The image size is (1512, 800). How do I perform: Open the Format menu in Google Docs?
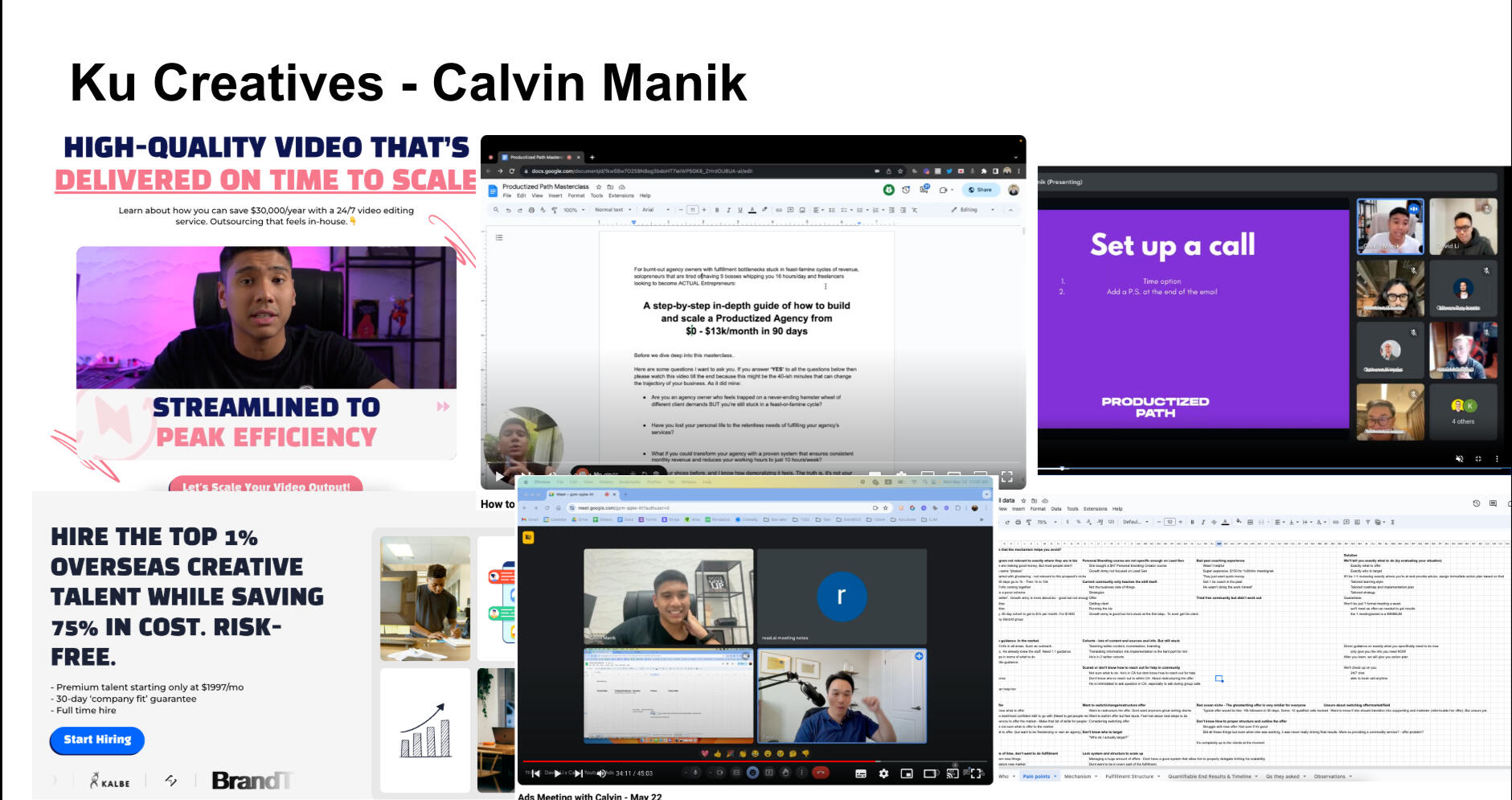[576, 195]
